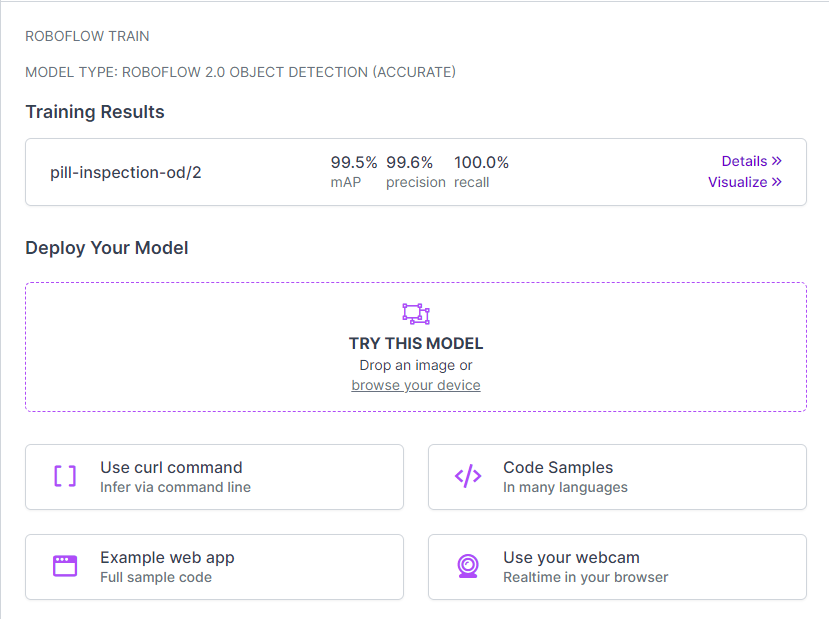This screenshot has height=619, width=829.
Task: Open the Use your webcam card
Action: [617, 567]
